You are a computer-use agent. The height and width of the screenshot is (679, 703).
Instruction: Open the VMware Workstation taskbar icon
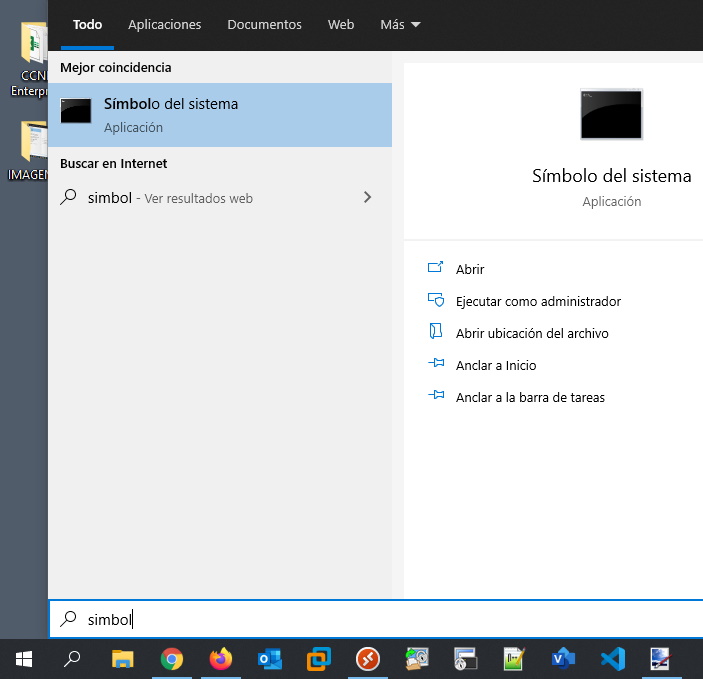click(x=319, y=658)
